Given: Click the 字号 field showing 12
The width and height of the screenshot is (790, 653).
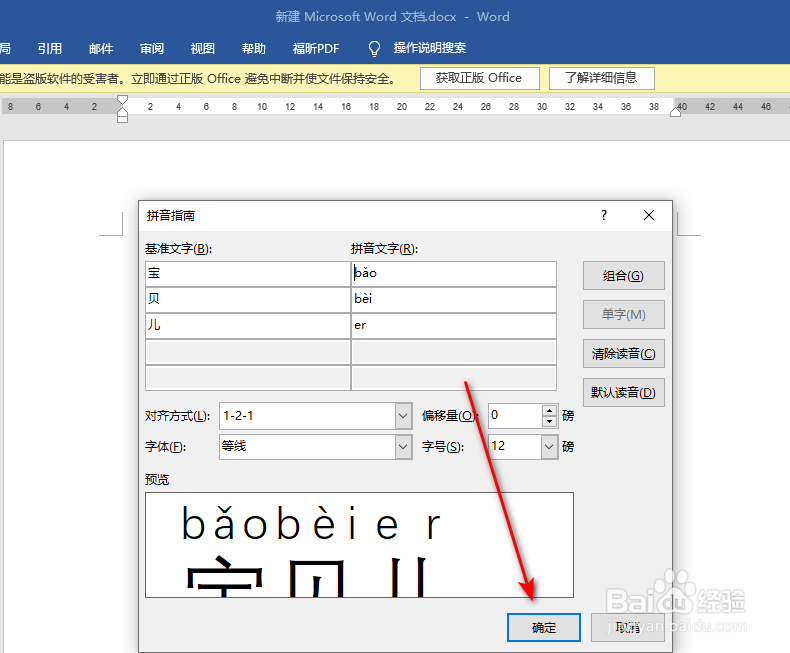Looking at the screenshot, I should pyautogui.click(x=515, y=447).
